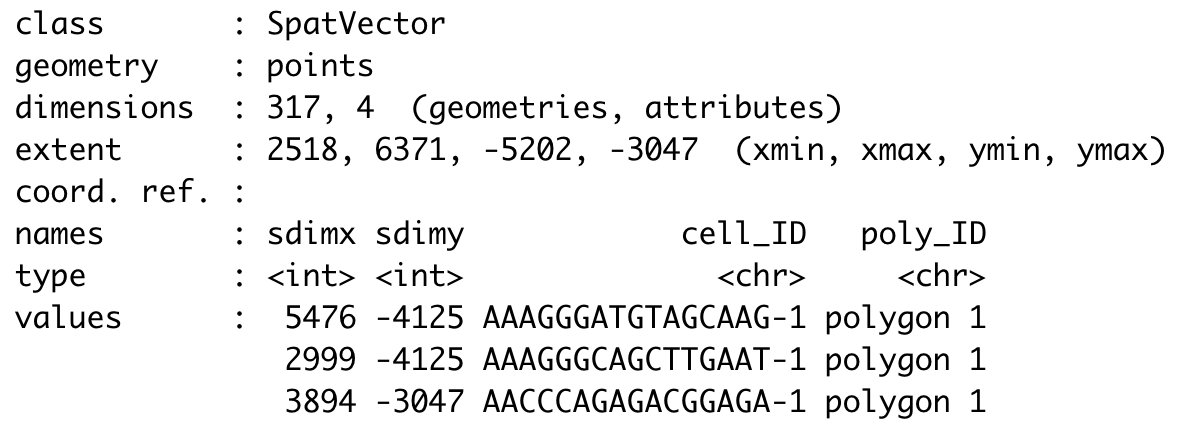Click the 'extent' field label
1184x430 pixels.
click(x=68, y=151)
